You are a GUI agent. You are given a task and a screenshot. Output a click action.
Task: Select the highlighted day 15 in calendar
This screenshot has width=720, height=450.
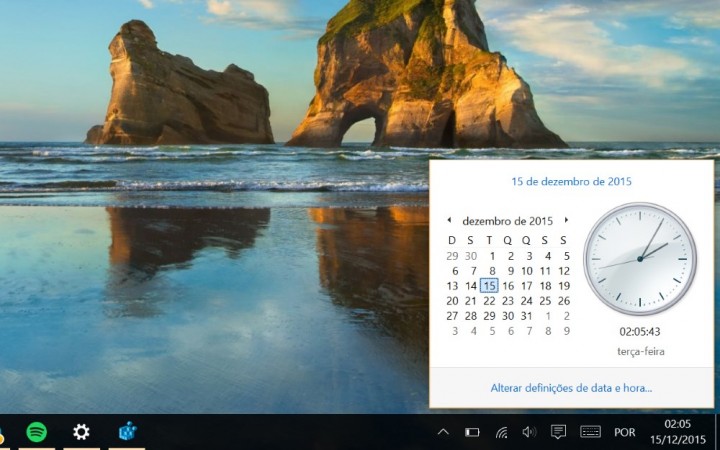[489, 285]
